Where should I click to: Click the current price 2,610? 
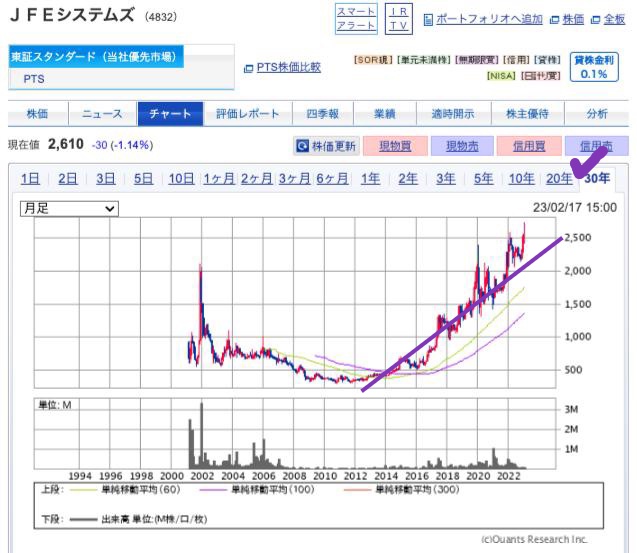point(66,144)
